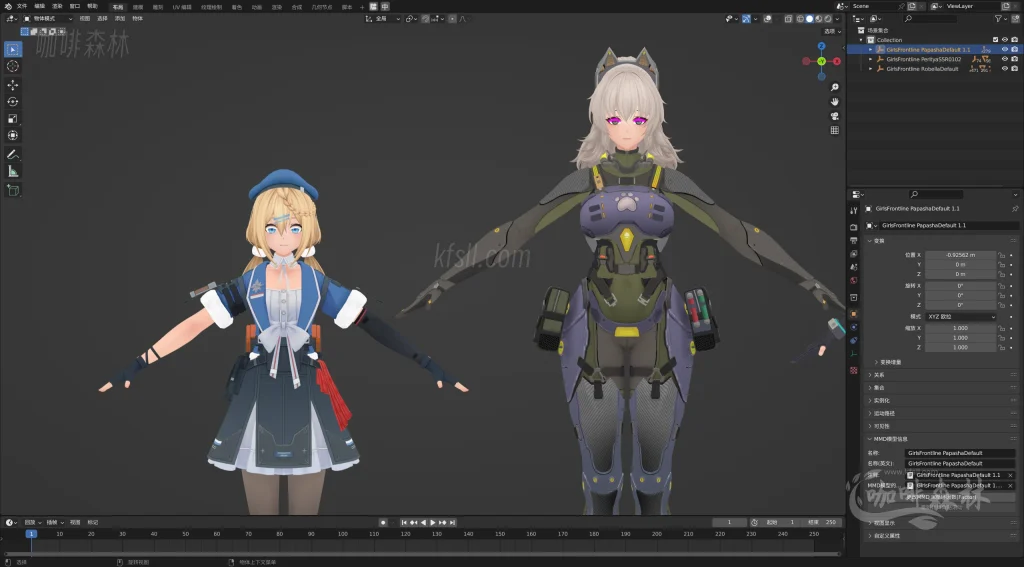Select the Measure ruler tool
Screen dimensions: 1024x567
12,171
